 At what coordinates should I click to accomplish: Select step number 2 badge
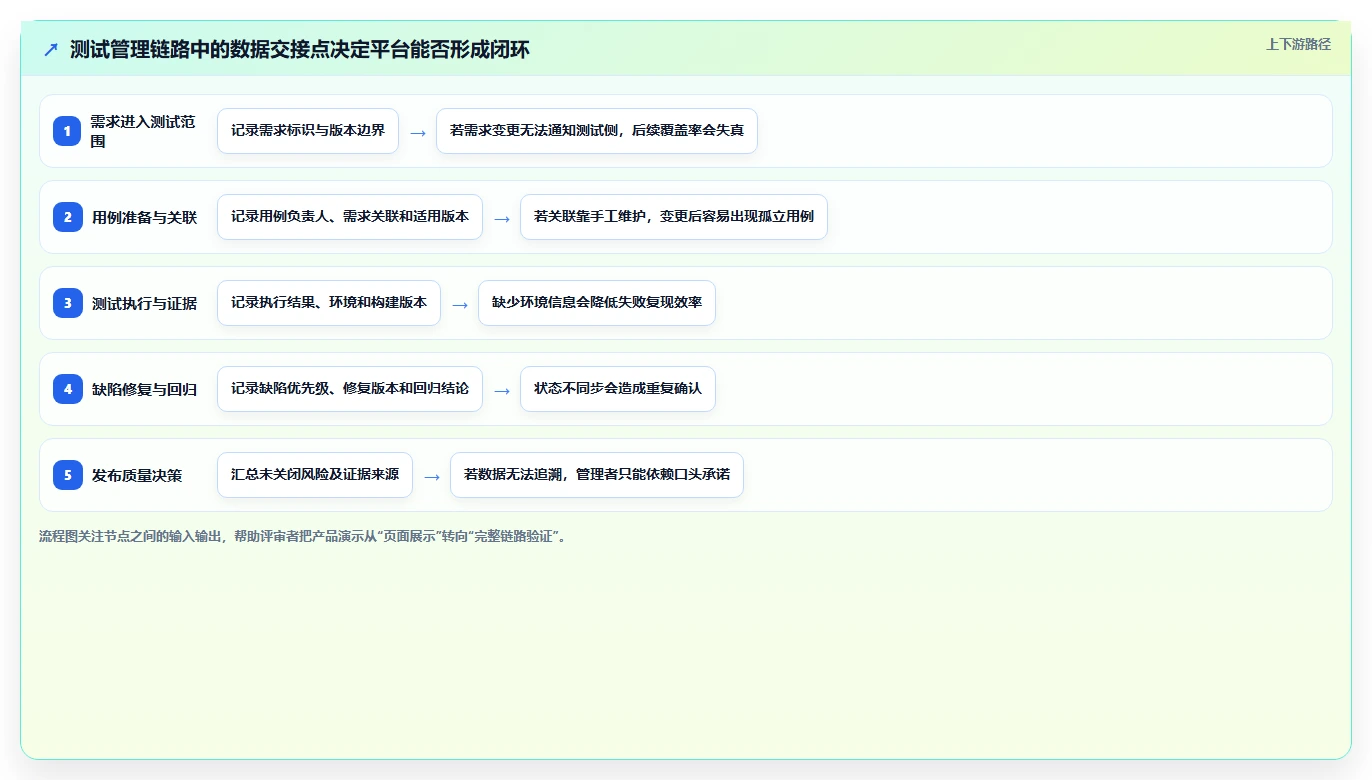[x=67, y=217]
